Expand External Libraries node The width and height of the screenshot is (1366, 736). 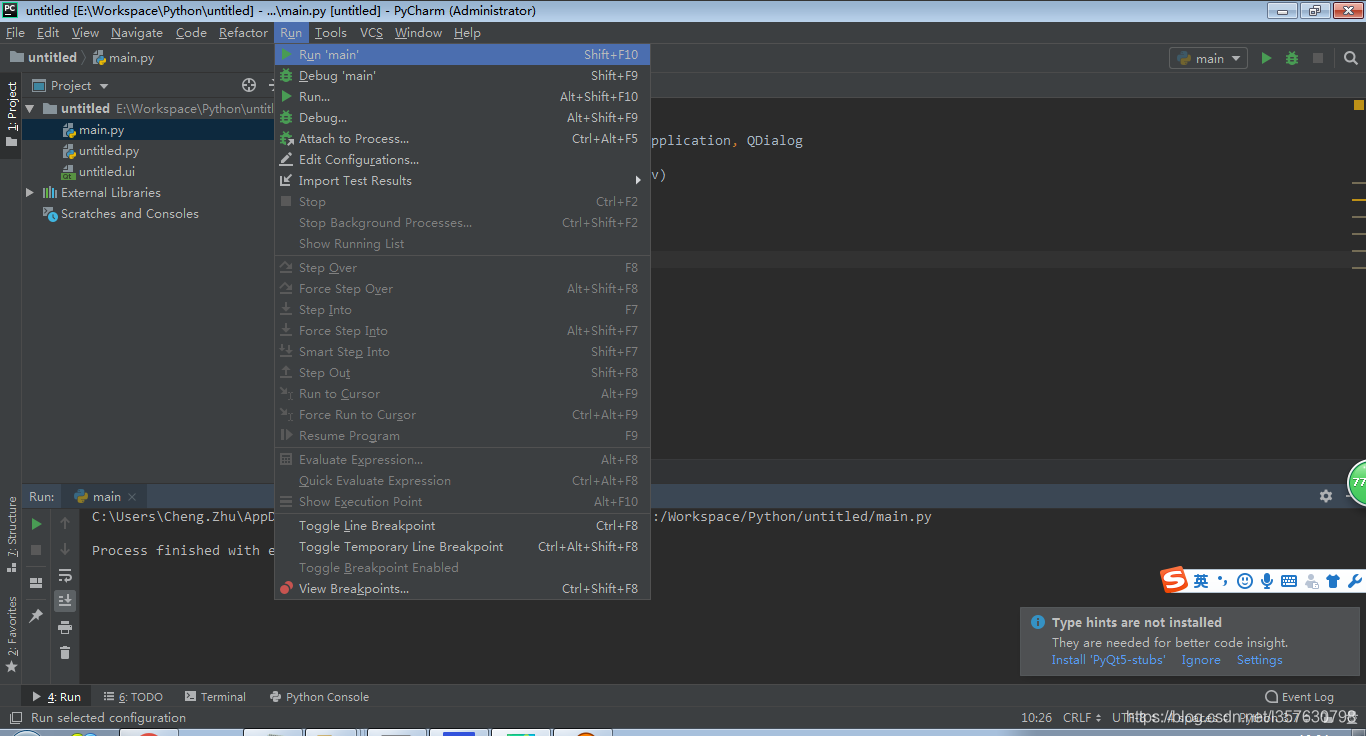pos(30,192)
